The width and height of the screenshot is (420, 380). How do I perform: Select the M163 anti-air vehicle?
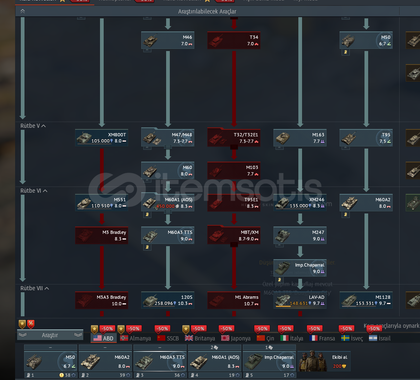tap(300, 138)
